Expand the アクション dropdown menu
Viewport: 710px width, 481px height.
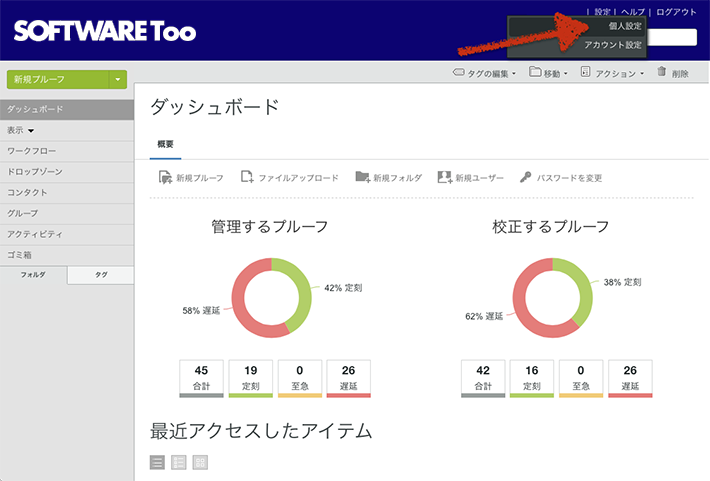click(x=613, y=73)
